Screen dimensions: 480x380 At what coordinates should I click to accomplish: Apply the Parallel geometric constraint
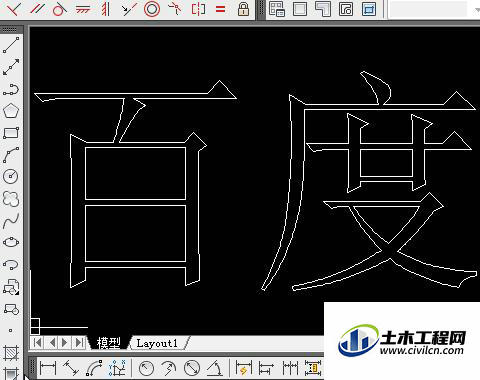37,9
